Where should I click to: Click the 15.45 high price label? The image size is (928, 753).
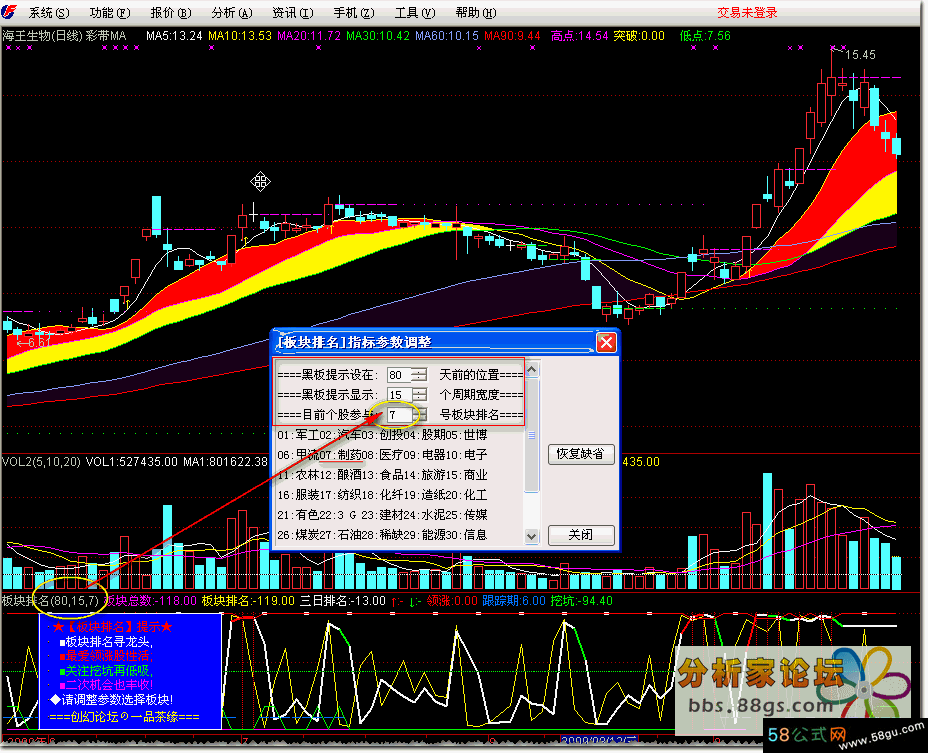tap(861, 55)
